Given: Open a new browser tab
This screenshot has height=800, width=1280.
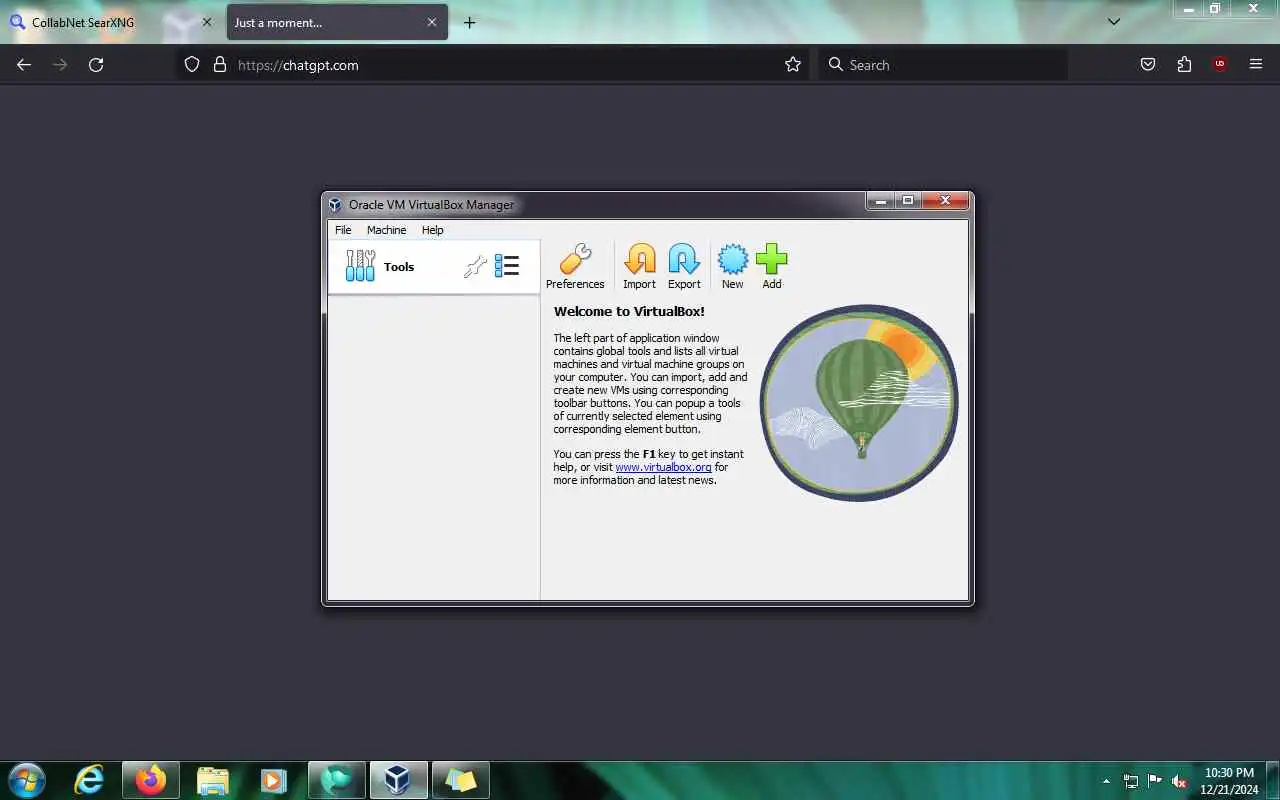Looking at the screenshot, I should [469, 22].
